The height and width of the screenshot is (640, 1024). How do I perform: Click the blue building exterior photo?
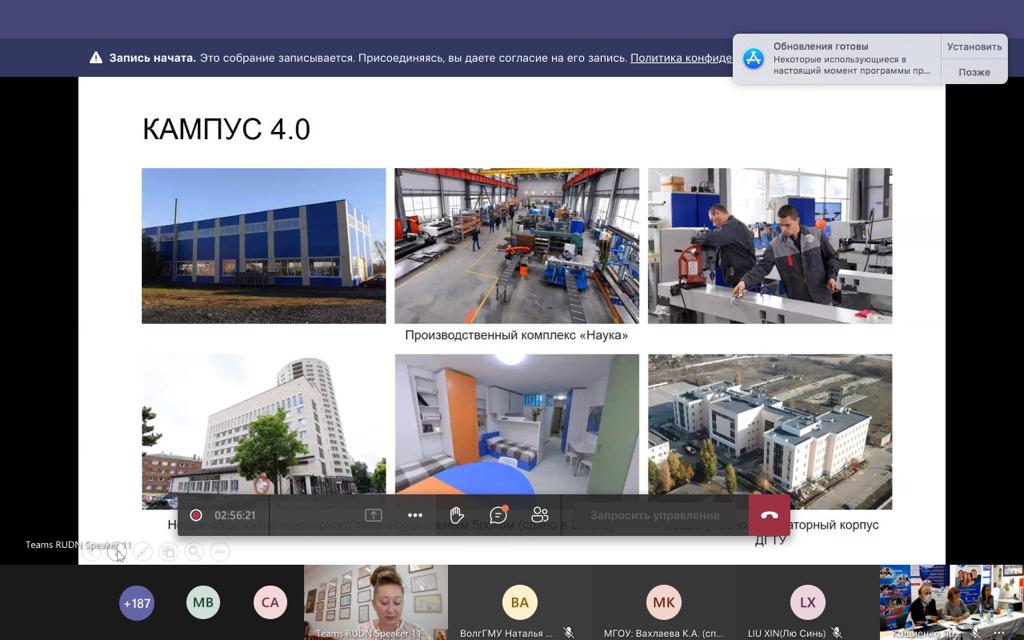[x=264, y=246]
